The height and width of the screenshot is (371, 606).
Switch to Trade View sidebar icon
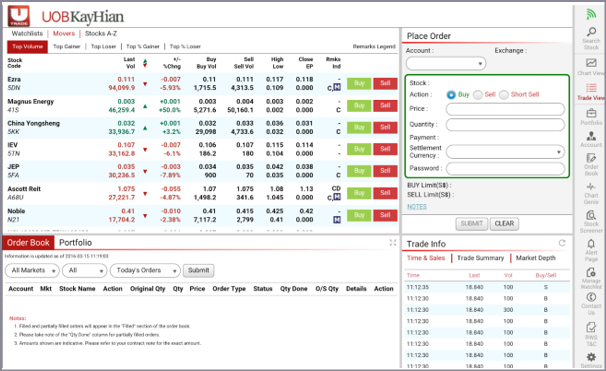(591, 92)
